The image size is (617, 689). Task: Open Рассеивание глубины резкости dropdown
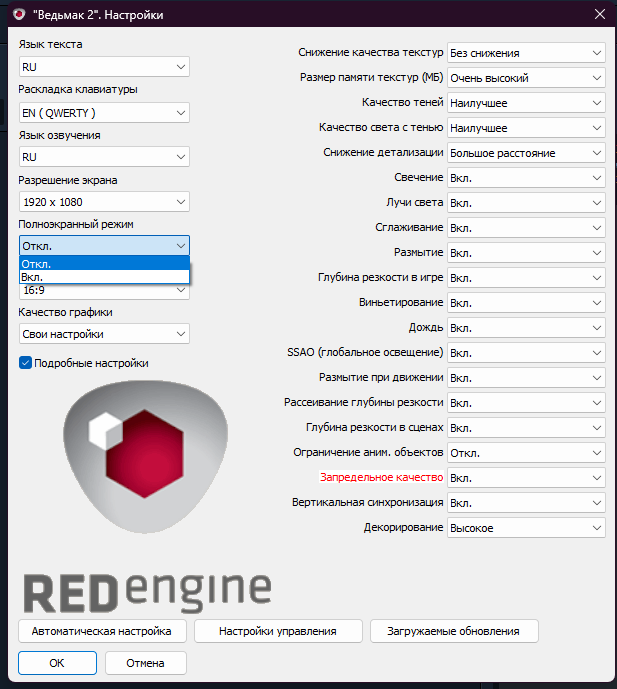tap(526, 403)
